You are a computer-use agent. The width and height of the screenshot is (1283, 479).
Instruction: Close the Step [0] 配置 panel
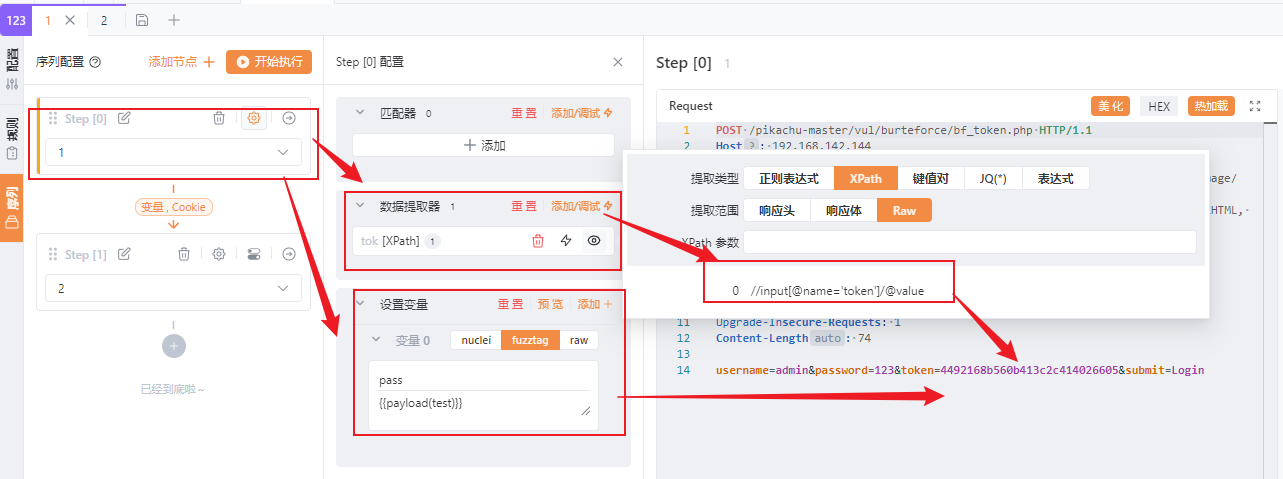click(x=618, y=62)
